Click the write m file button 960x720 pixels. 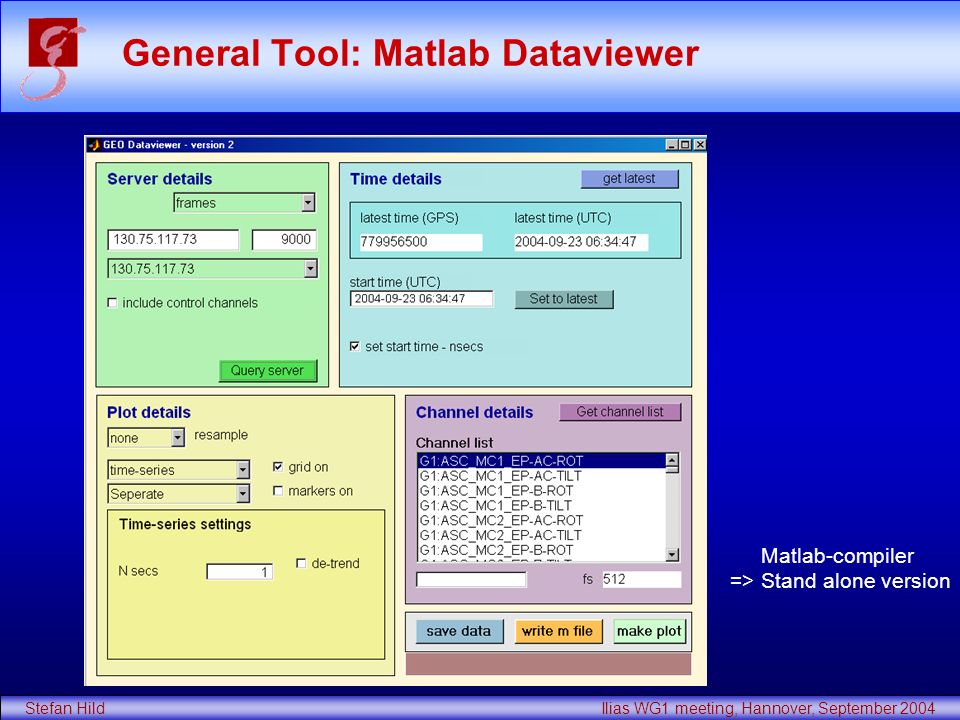point(558,631)
